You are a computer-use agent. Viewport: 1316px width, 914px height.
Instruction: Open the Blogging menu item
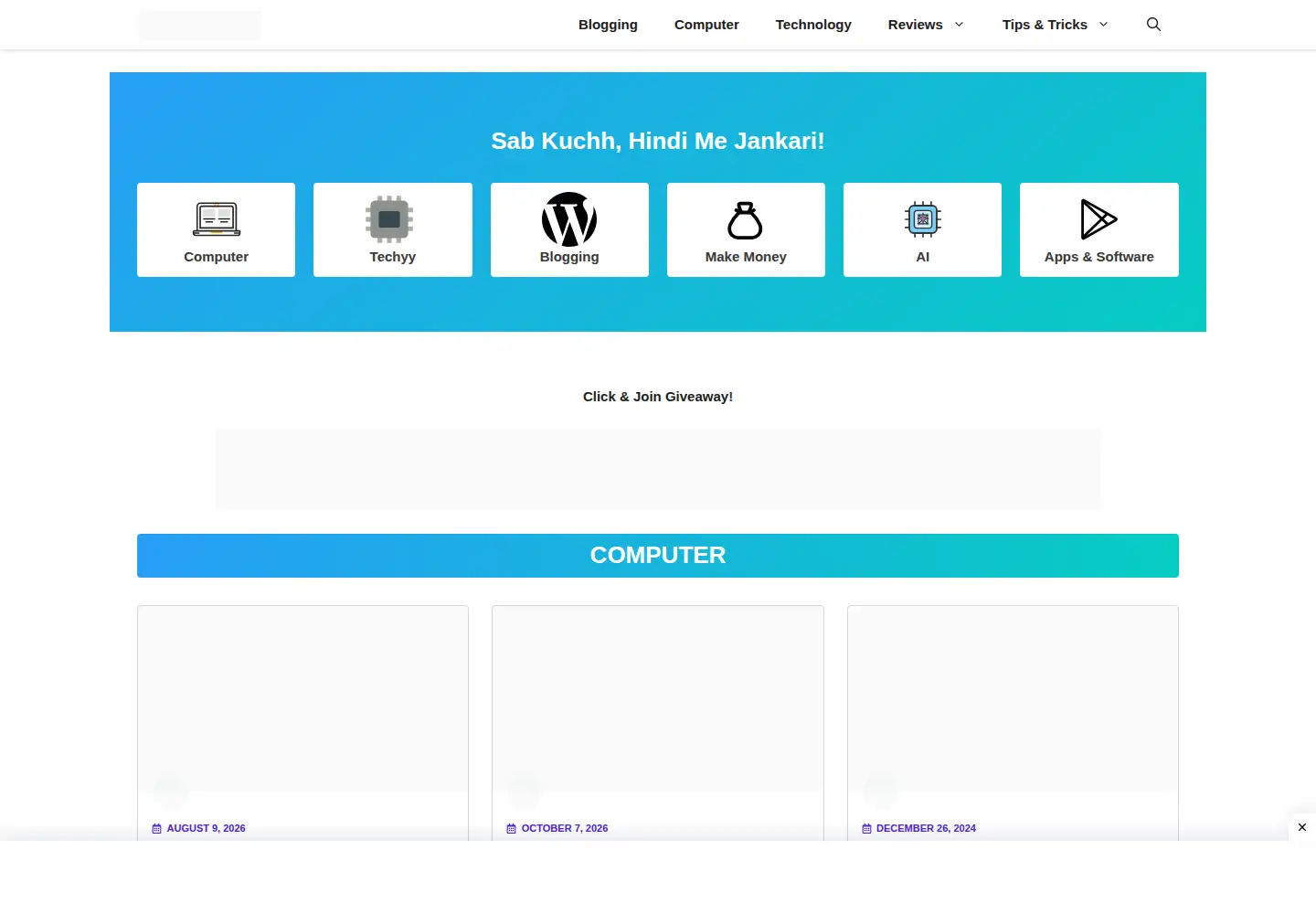(608, 25)
